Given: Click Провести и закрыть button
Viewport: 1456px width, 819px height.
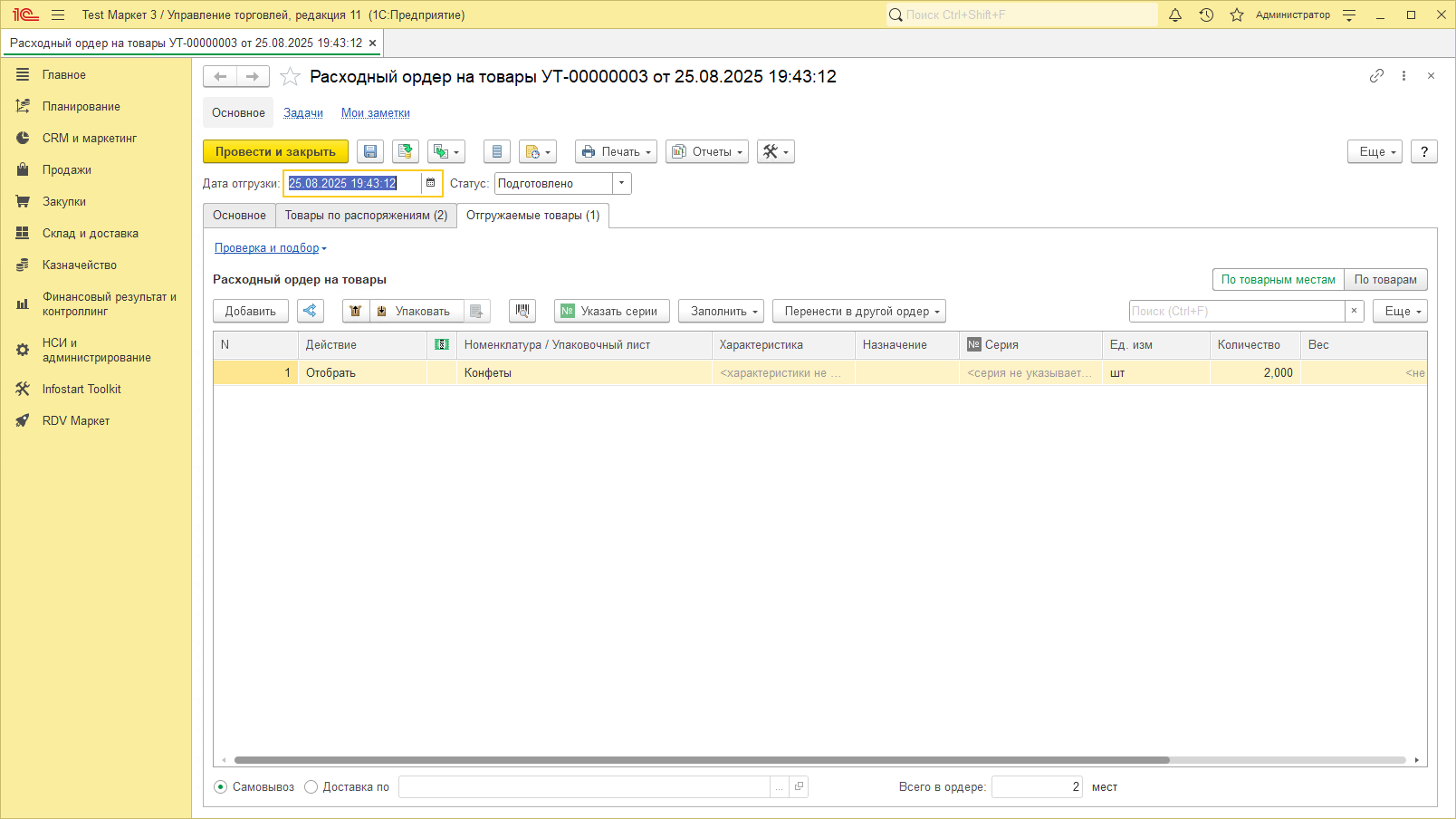Looking at the screenshot, I should click(275, 151).
